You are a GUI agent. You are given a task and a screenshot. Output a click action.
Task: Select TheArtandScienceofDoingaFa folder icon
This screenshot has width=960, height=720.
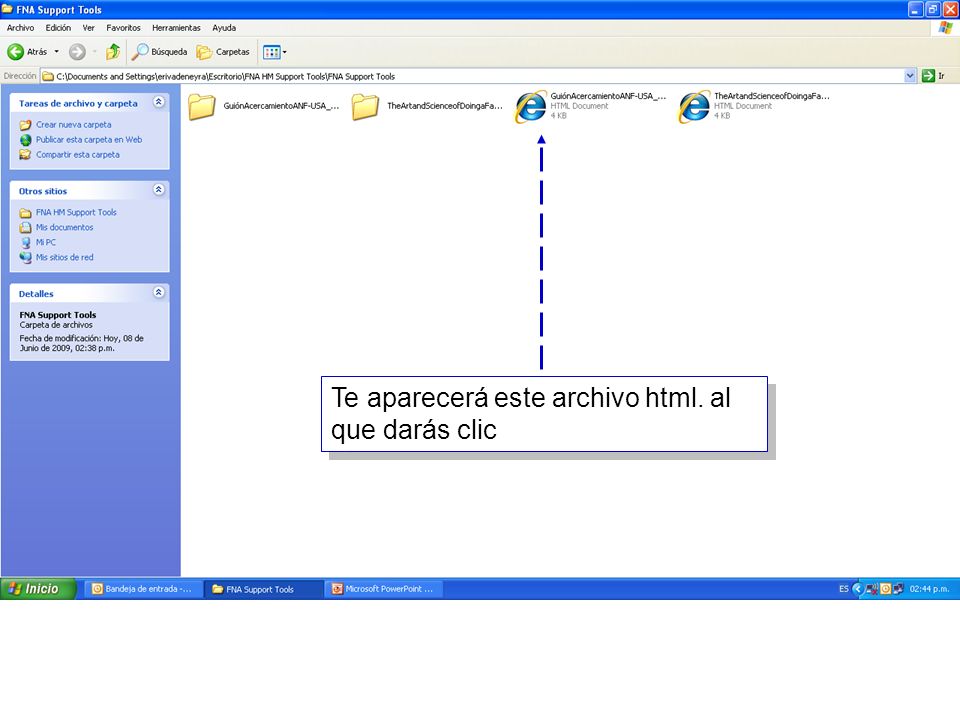click(x=365, y=107)
